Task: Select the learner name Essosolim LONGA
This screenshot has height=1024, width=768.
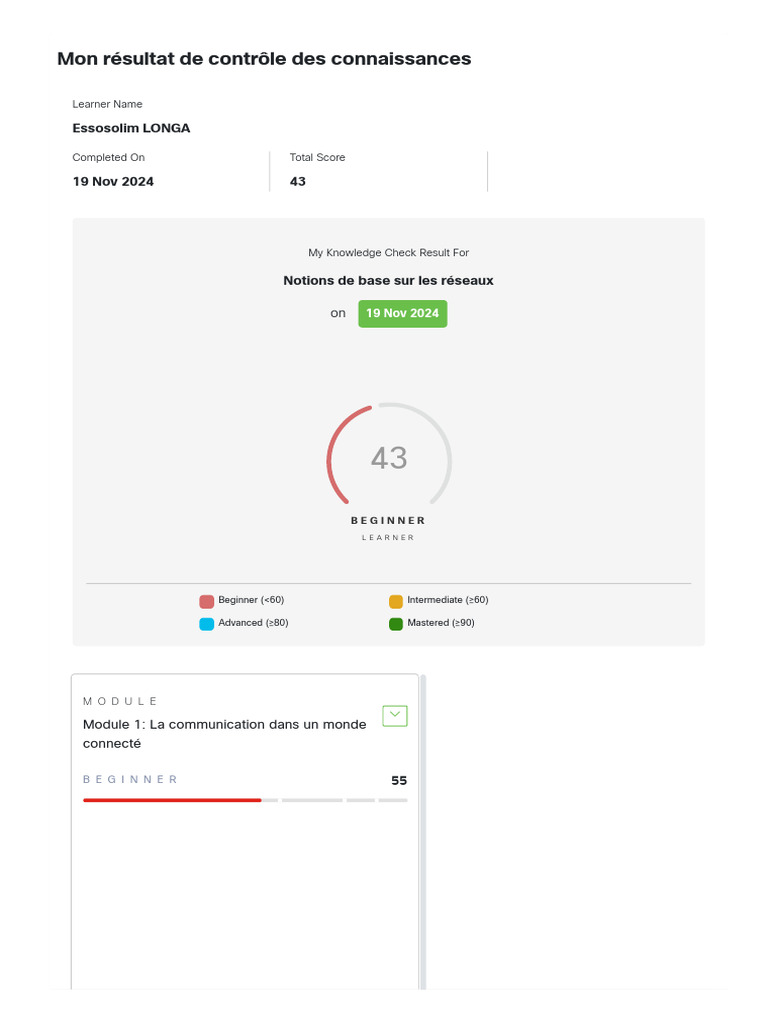Action: (131, 128)
